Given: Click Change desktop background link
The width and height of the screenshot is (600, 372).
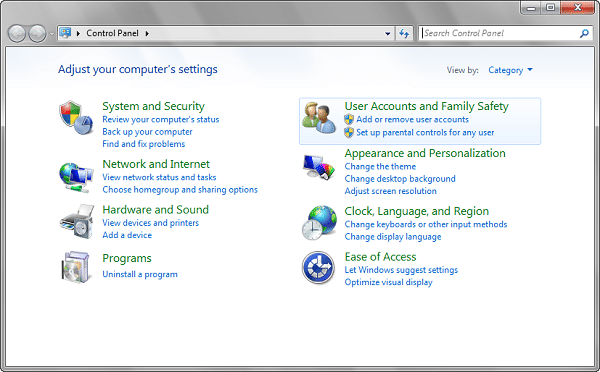Looking at the screenshot, I should coord(400,179).
